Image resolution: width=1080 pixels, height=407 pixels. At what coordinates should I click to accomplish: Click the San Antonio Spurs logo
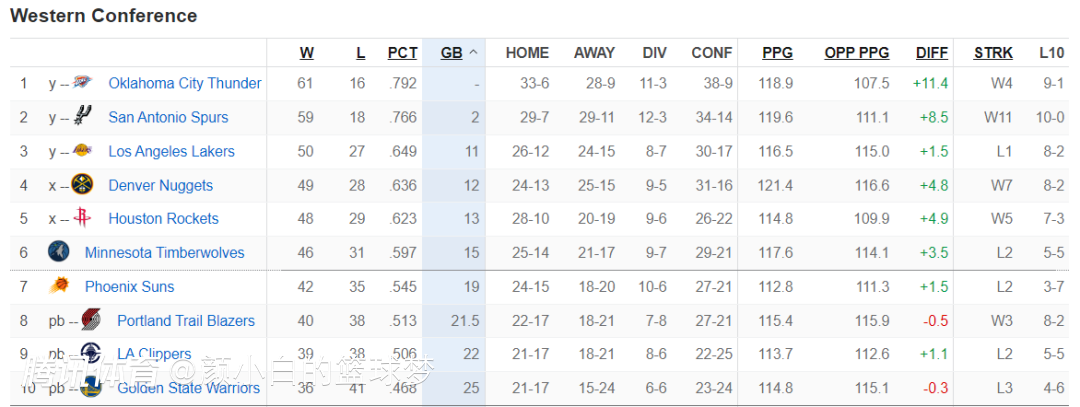coord(83,117)
